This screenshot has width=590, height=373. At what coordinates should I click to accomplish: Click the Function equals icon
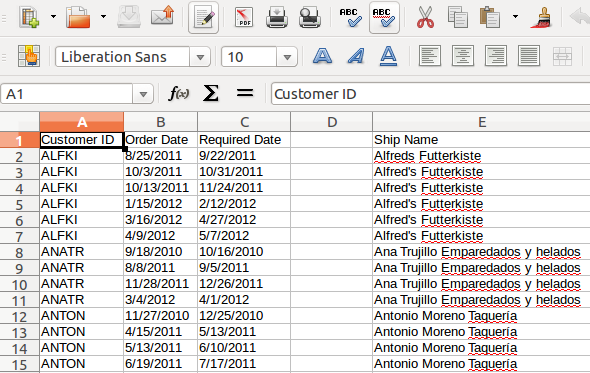pyautogui.click(x=245, y=93)
